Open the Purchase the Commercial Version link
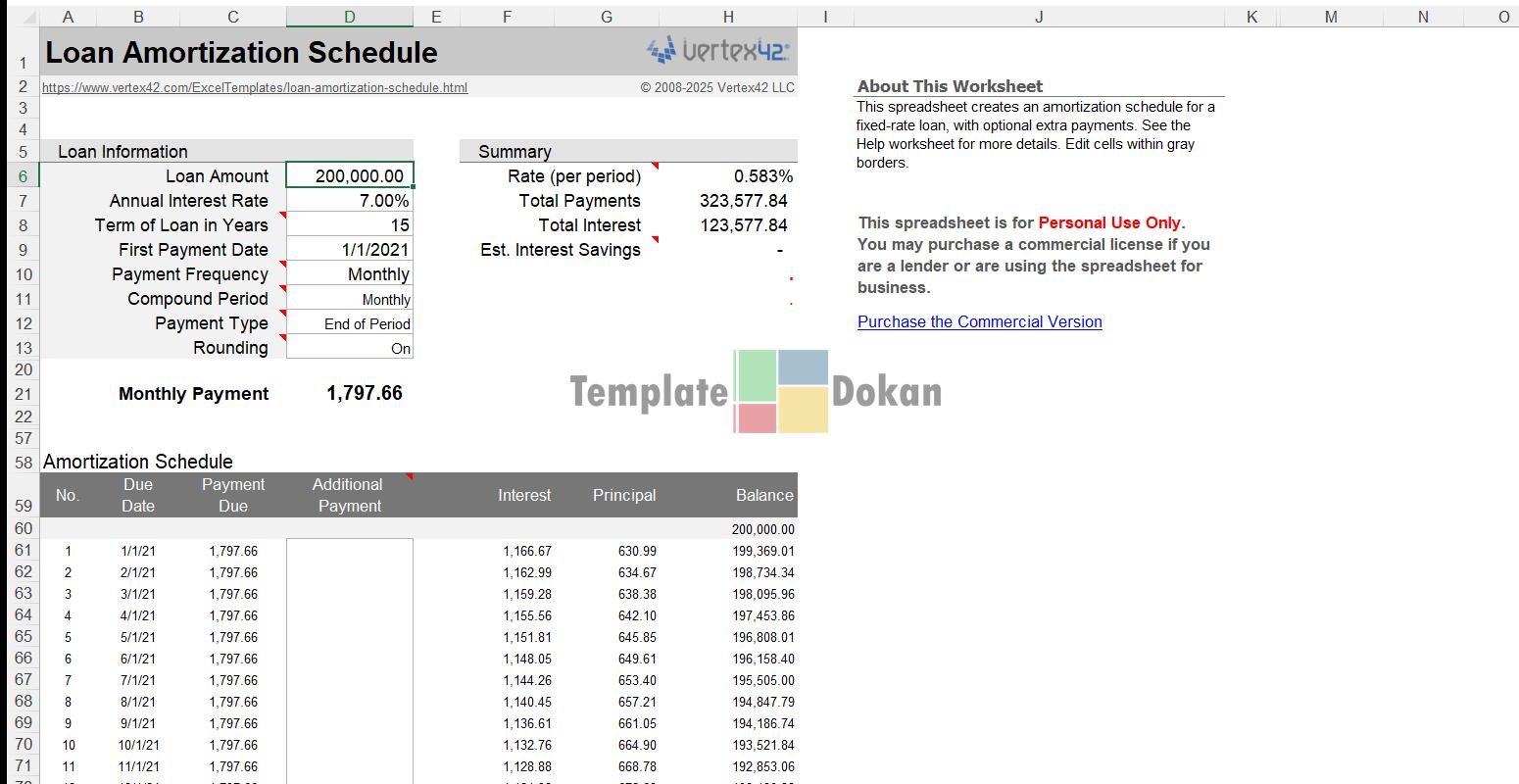This screenshot has width=1519, height=784. tap(979, 321)
